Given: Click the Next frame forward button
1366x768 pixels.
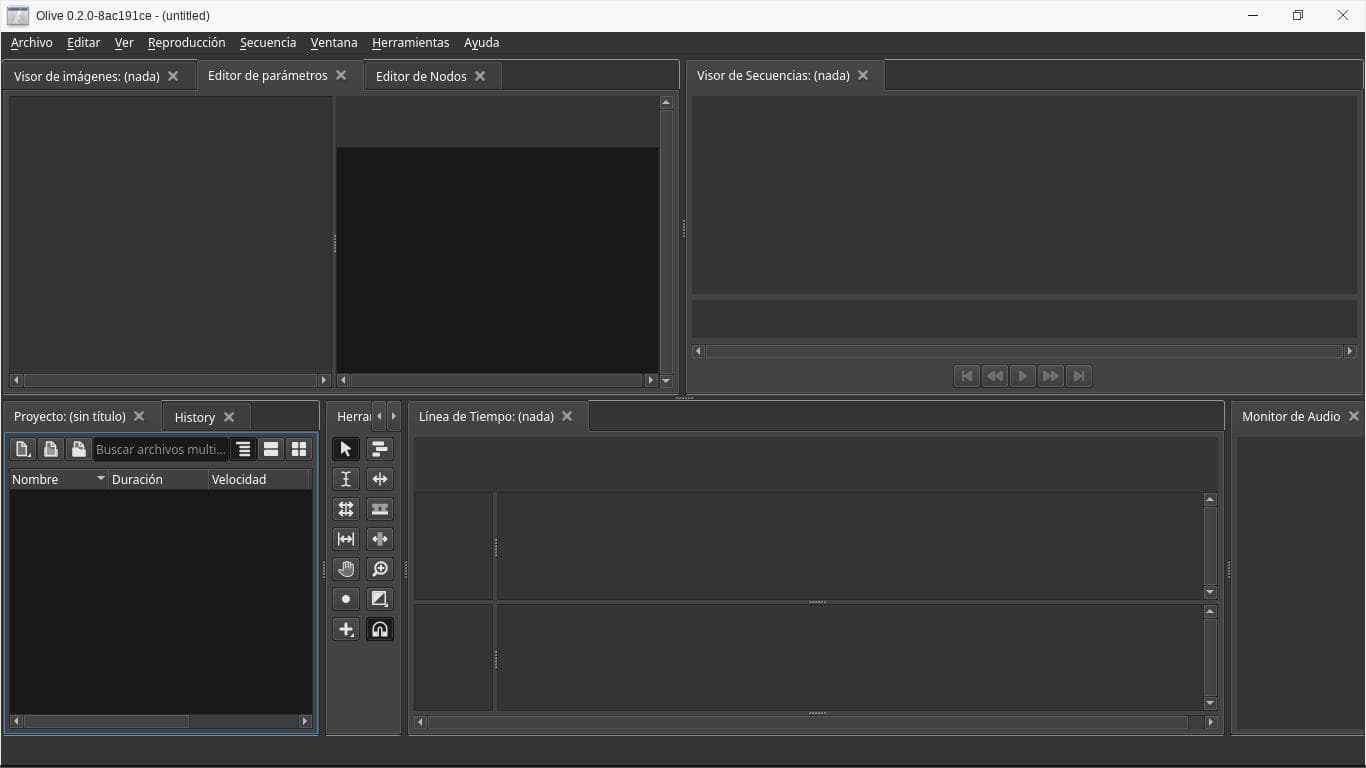Looking at the screenshot, I should coord(1050,376).
